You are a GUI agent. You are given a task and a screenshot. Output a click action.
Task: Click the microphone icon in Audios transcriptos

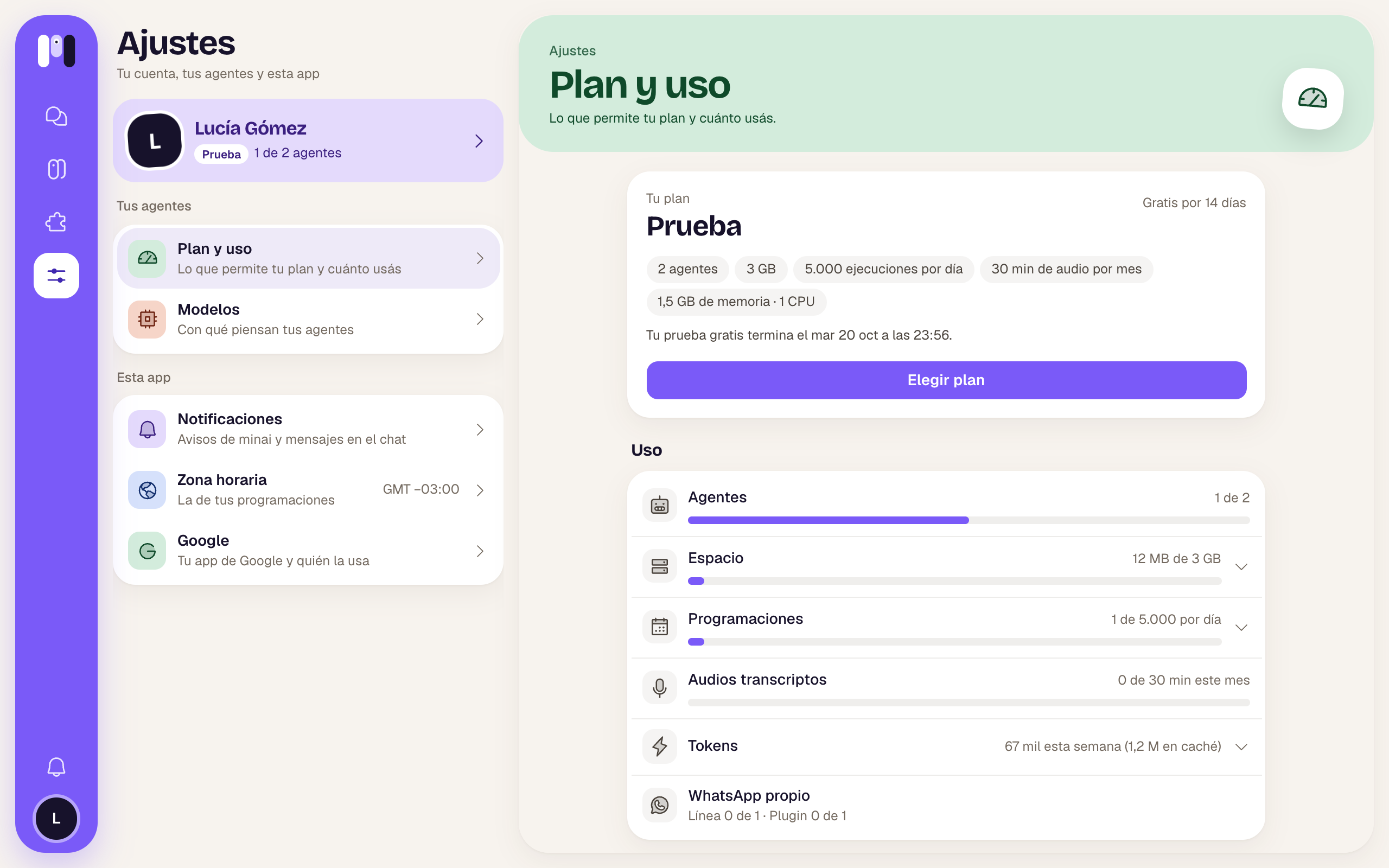coord(659,688)
